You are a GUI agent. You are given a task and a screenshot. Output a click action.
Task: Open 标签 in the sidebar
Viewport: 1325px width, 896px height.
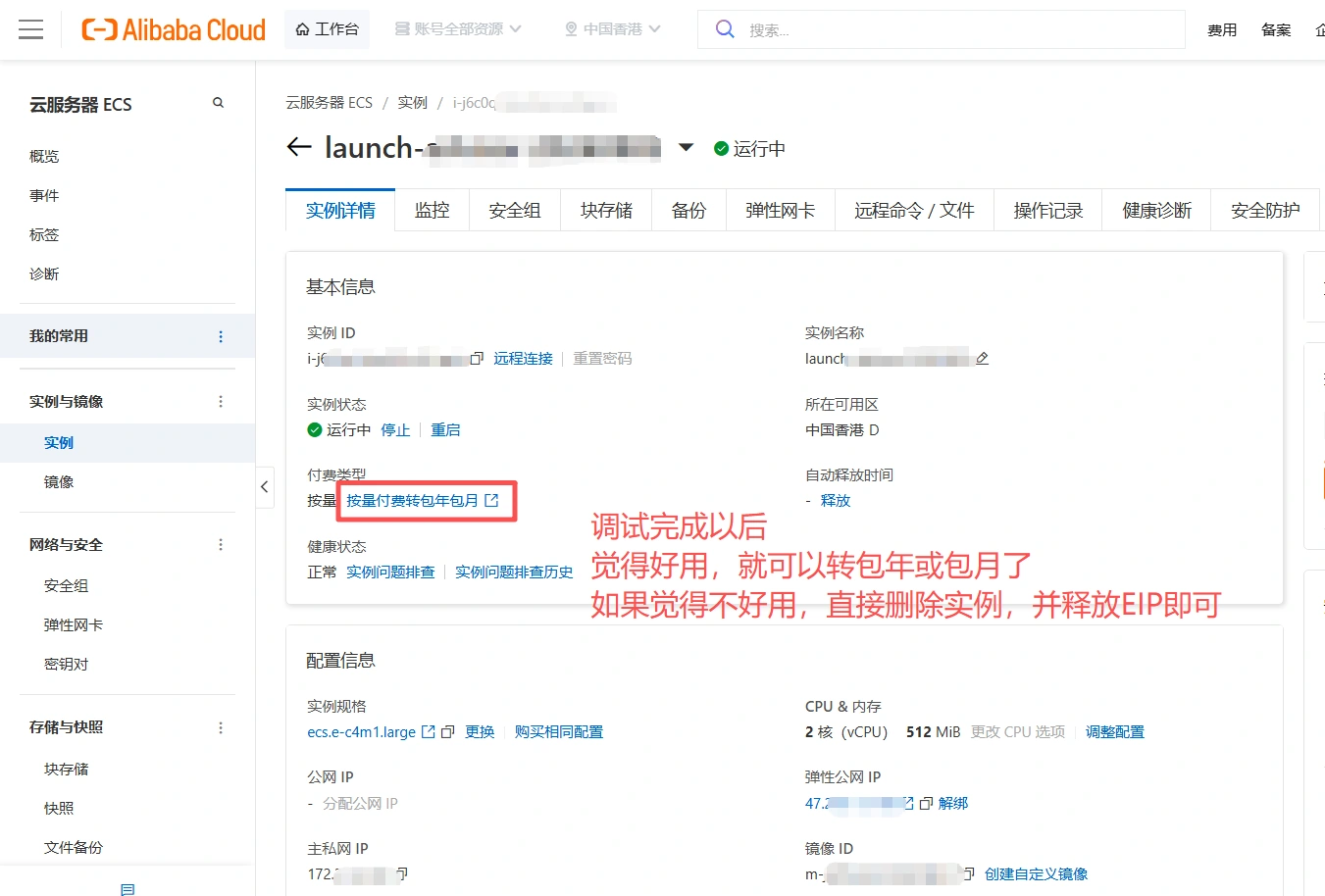coord(44,235)
